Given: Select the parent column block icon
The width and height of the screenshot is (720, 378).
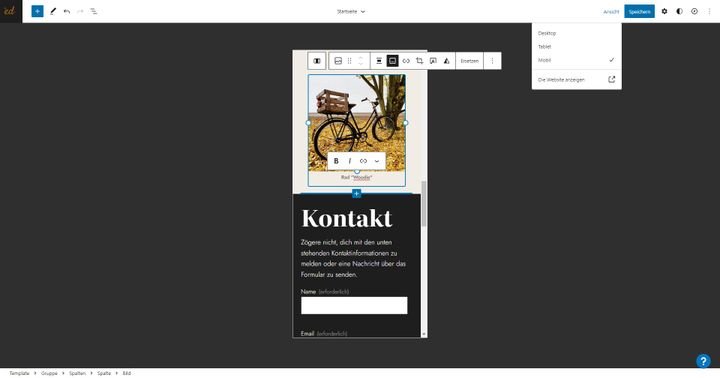Looking at the screenshot, I should 317,61.
